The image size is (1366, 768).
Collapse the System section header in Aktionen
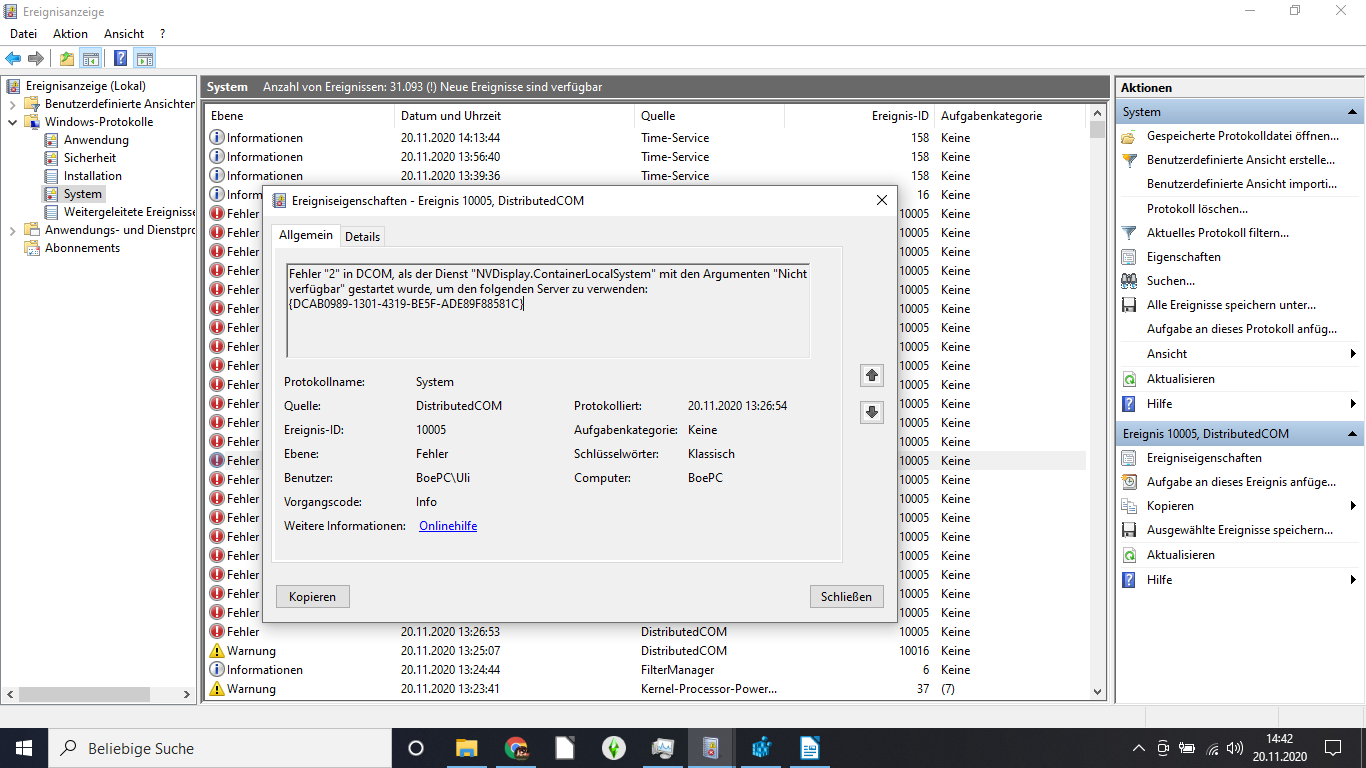click(x=1353, y=112)
